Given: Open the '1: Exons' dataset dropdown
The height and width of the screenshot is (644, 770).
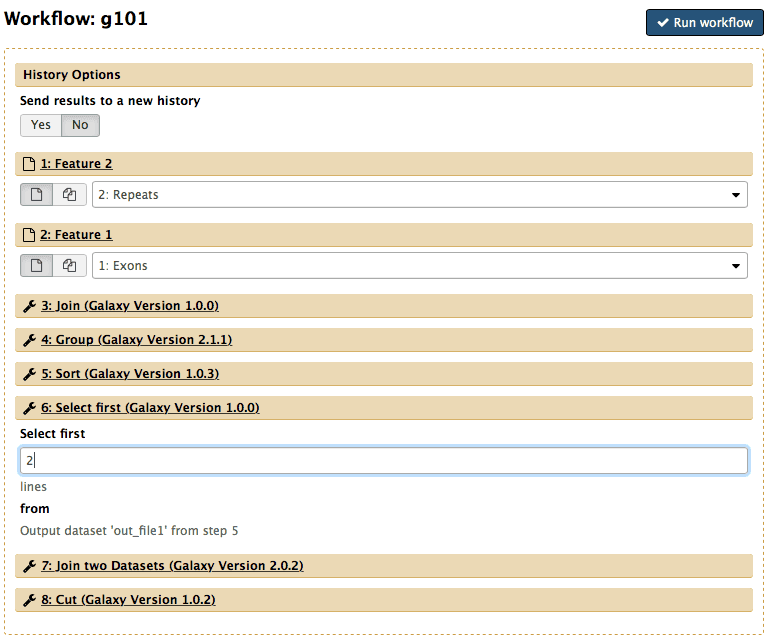Looking at the screenshot, I should pyautogui.click(x=419, y=266).
